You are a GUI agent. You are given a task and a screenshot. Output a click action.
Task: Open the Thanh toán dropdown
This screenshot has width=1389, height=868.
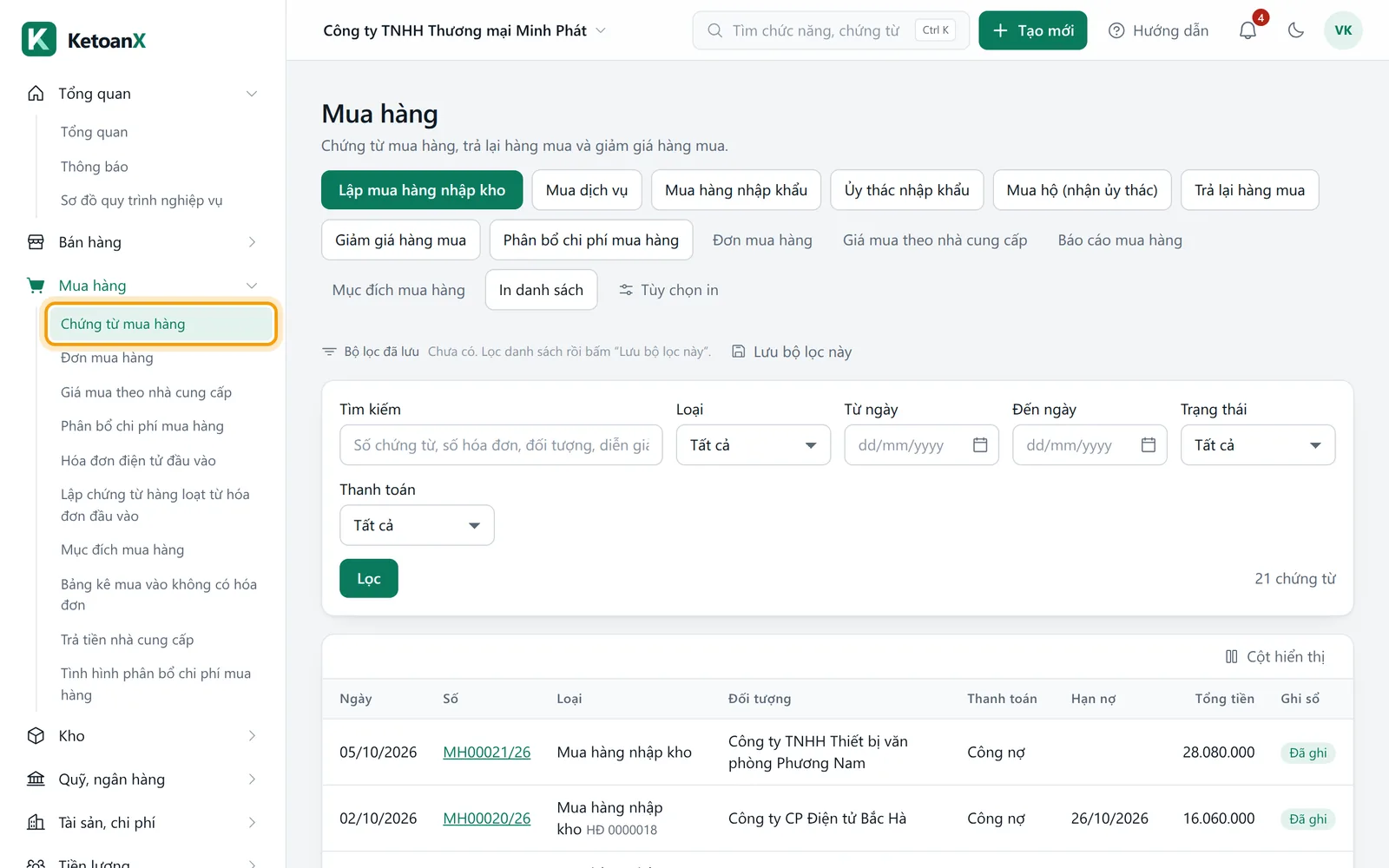[x=417, y=525]
